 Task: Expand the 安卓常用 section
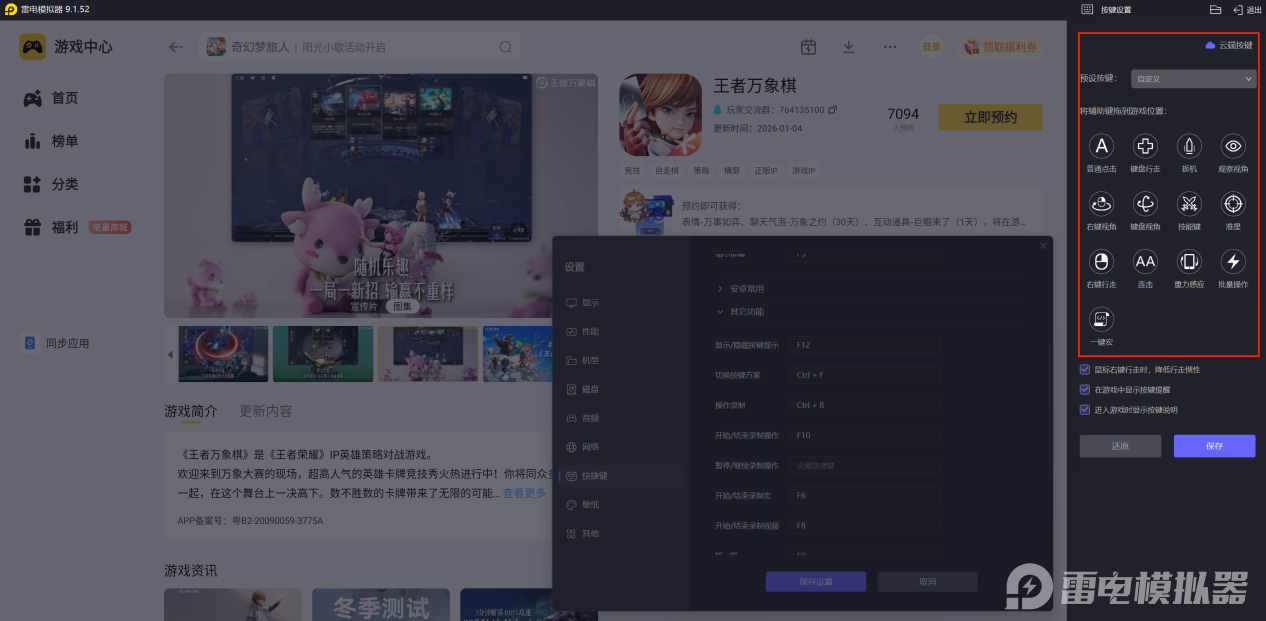pos(740,289)
